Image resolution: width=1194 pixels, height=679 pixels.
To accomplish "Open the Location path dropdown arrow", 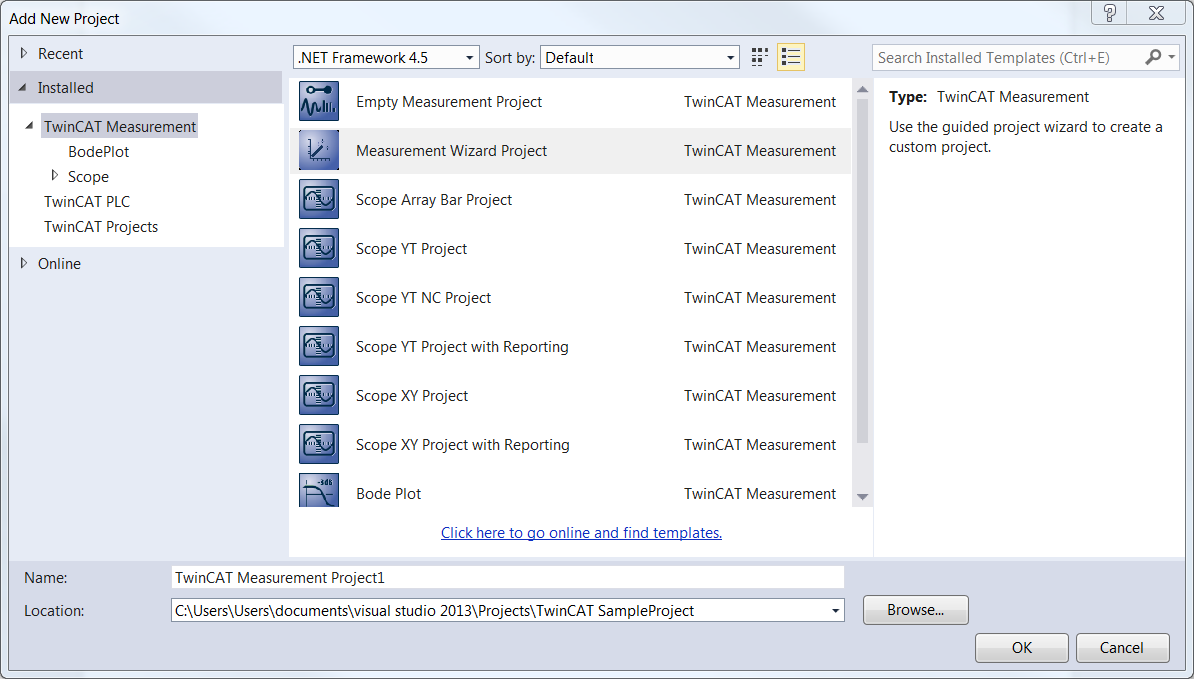I will coord(835,610).
